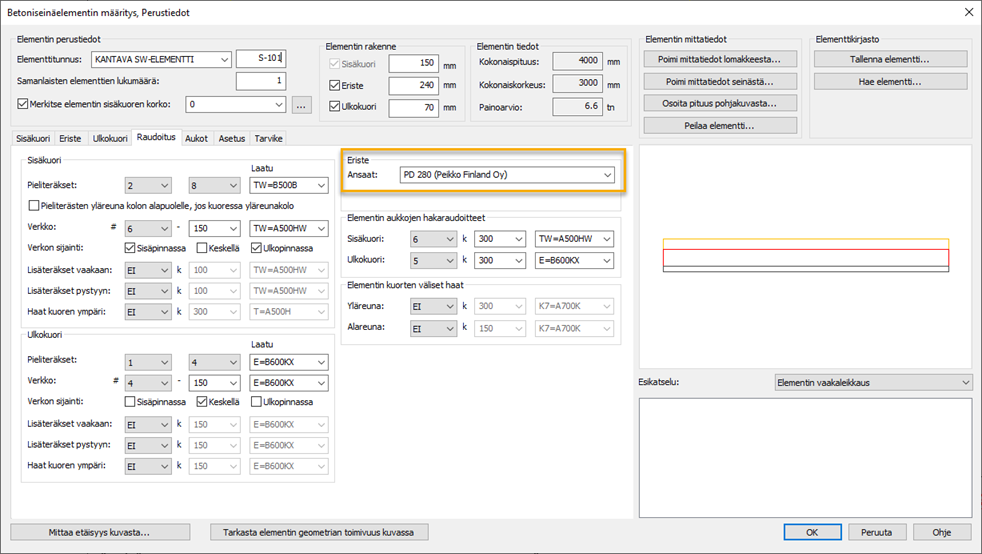Switch to the Asetus tab
This screenshot has height=554, width=982.
tap(231, 138)
